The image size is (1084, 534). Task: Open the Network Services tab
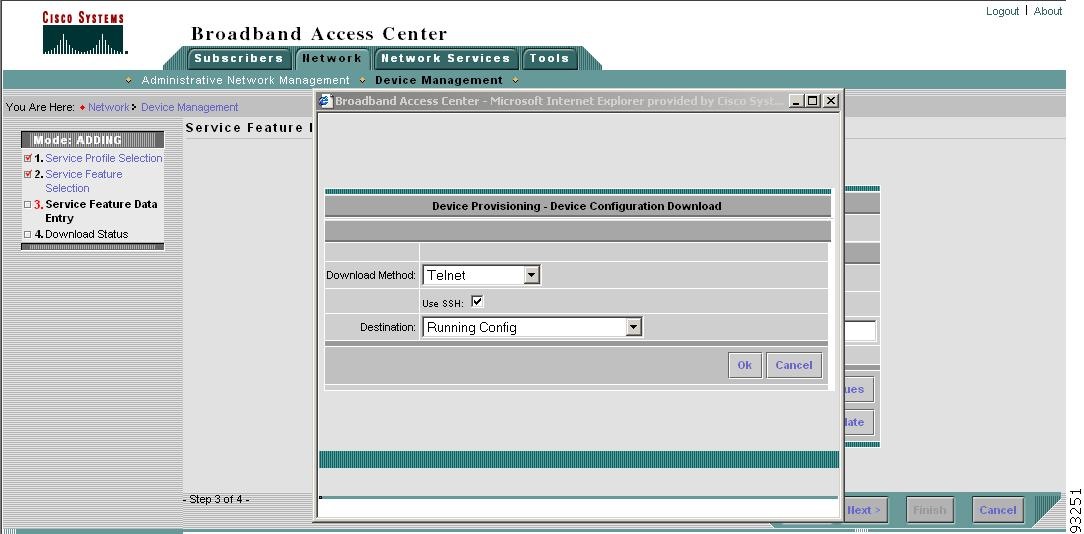tap(445, 58)
